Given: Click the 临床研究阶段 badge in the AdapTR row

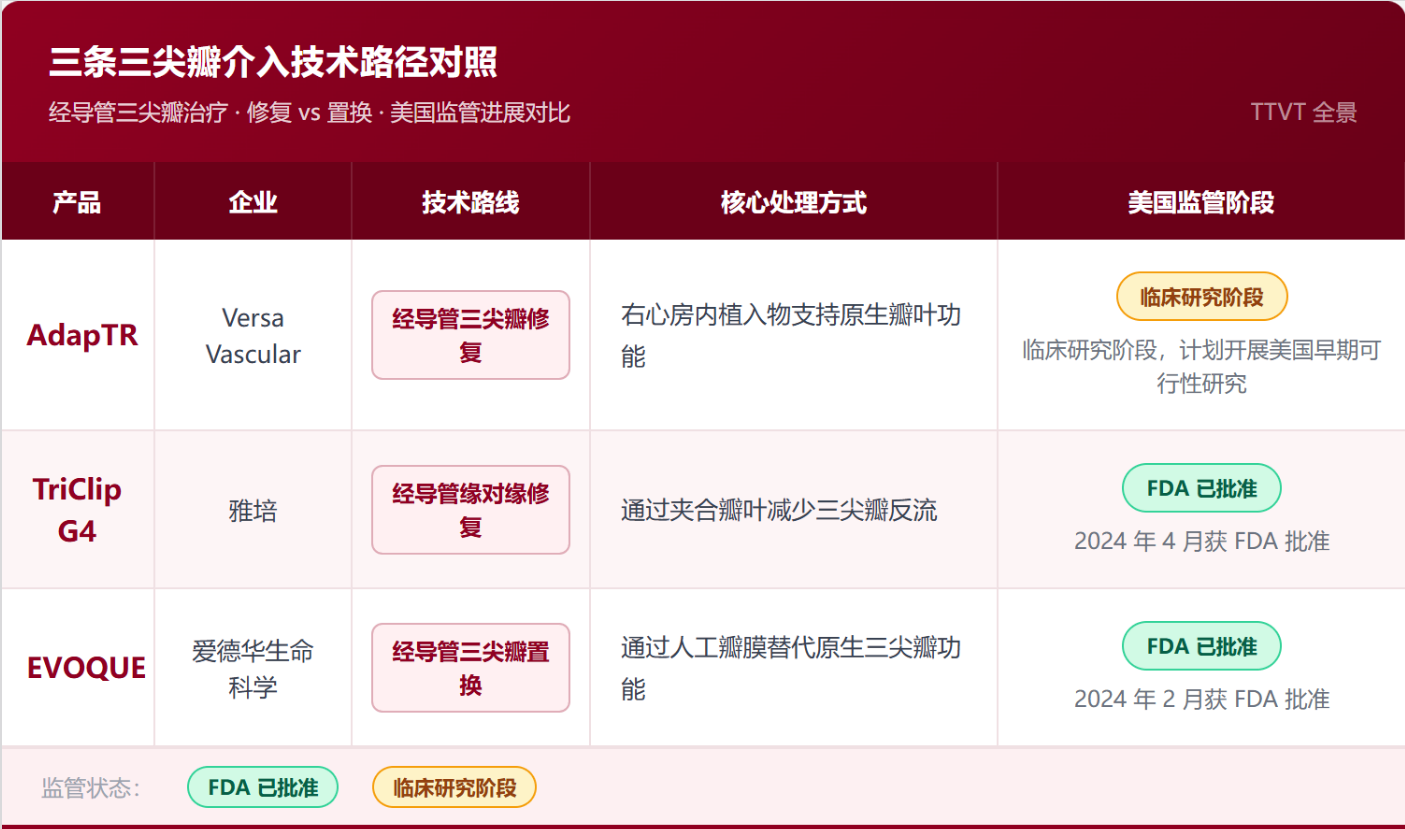Looking at the screenshot, I should pyautogui.click(x=1202, y=297).
